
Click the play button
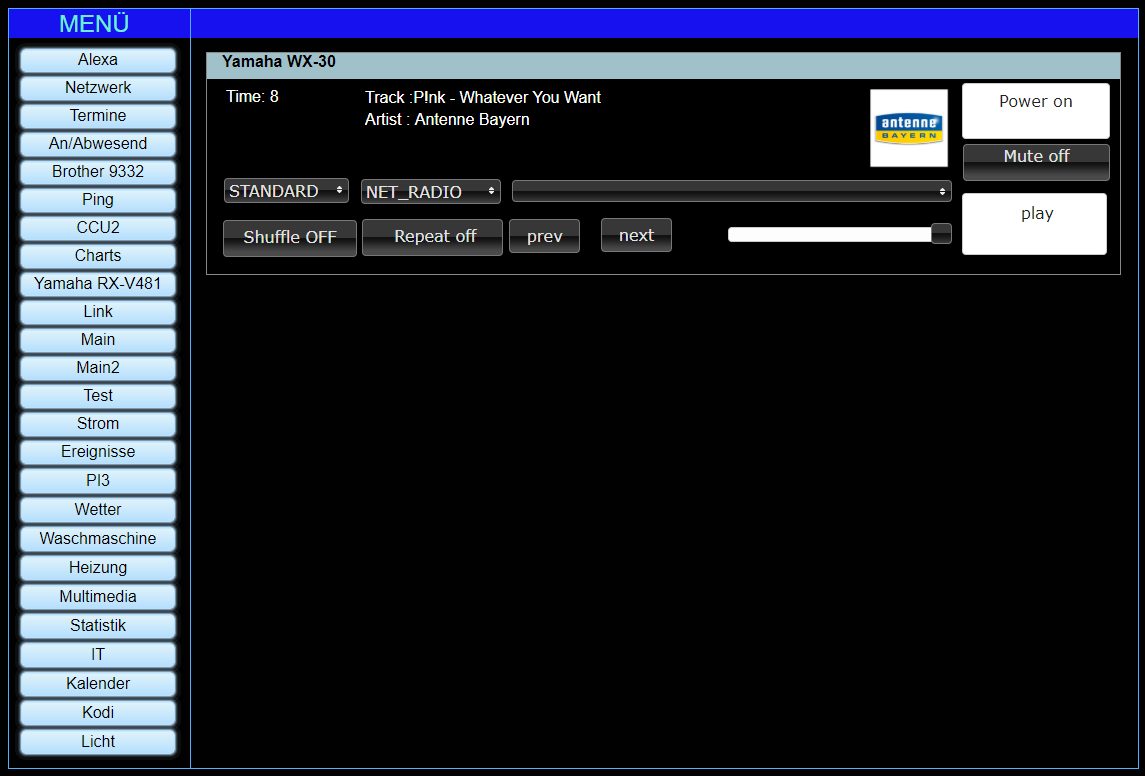[1034, 224]
